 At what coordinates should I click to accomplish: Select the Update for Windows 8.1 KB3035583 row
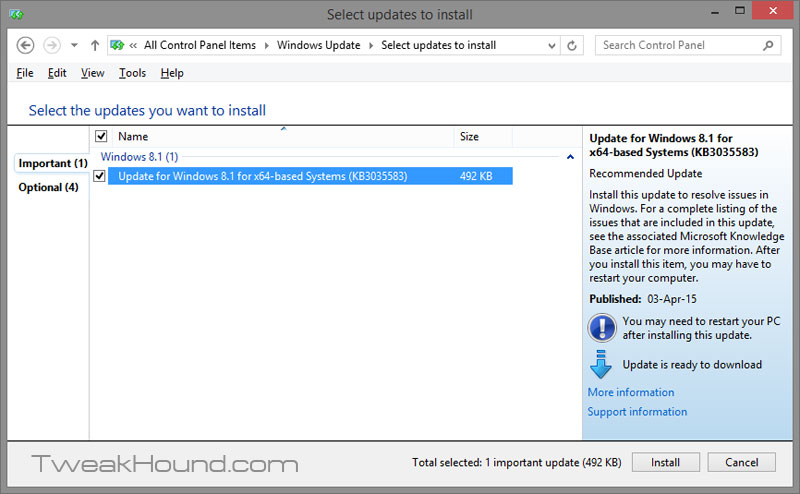[x=310, y=176]
